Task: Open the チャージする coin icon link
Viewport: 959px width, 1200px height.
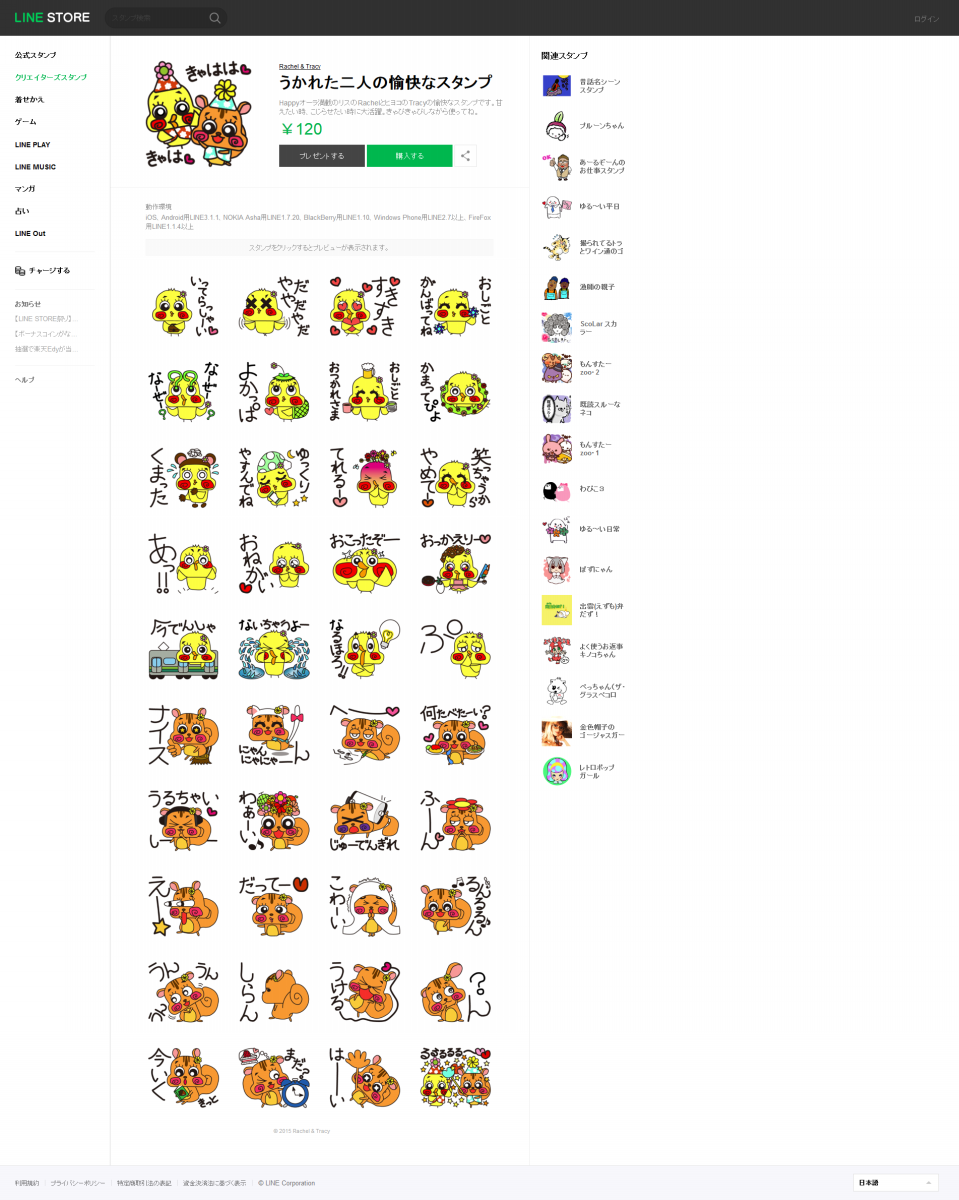Action: coord(20,271)
